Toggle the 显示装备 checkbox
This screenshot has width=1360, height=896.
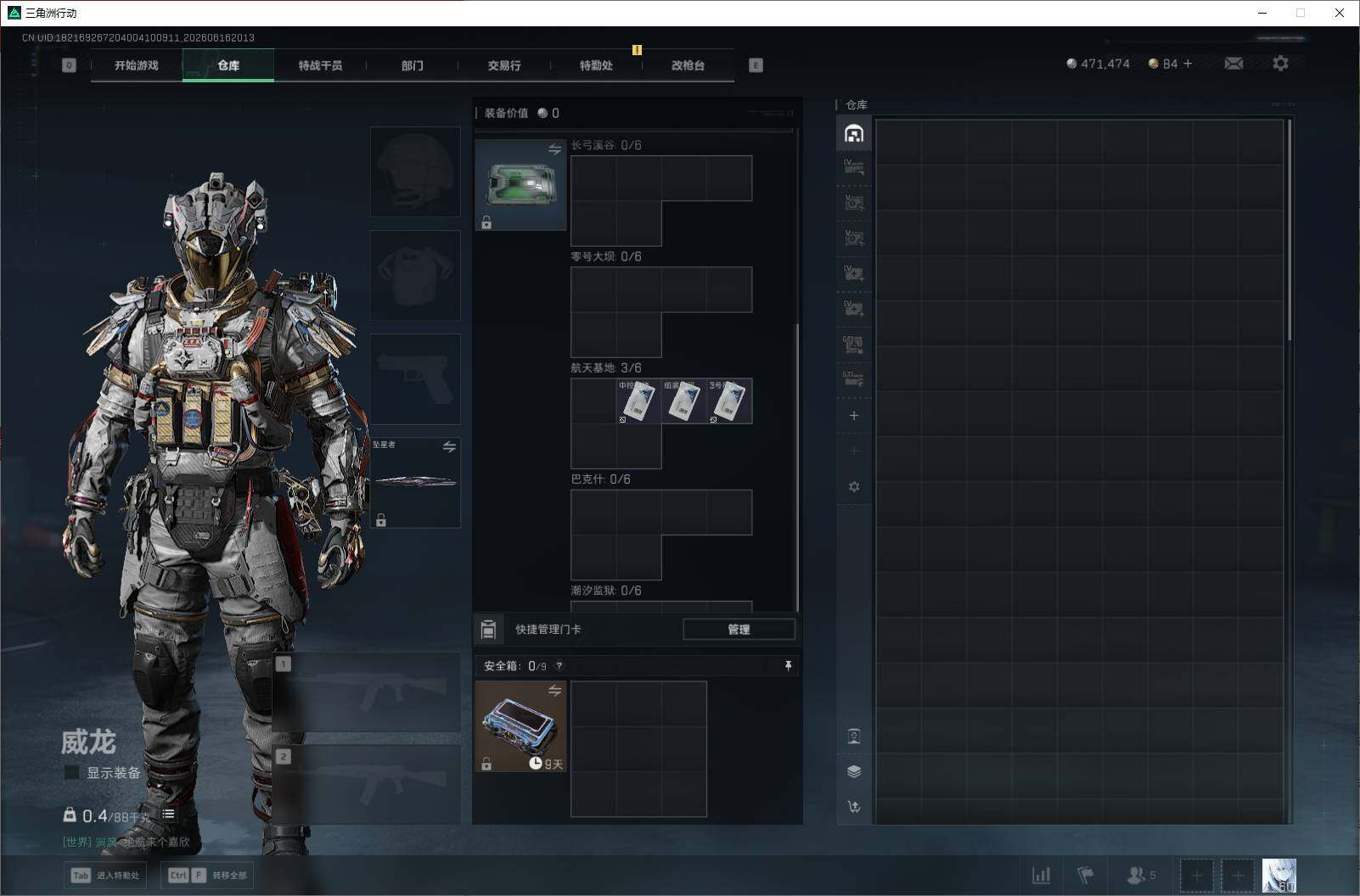click(72, 772)
